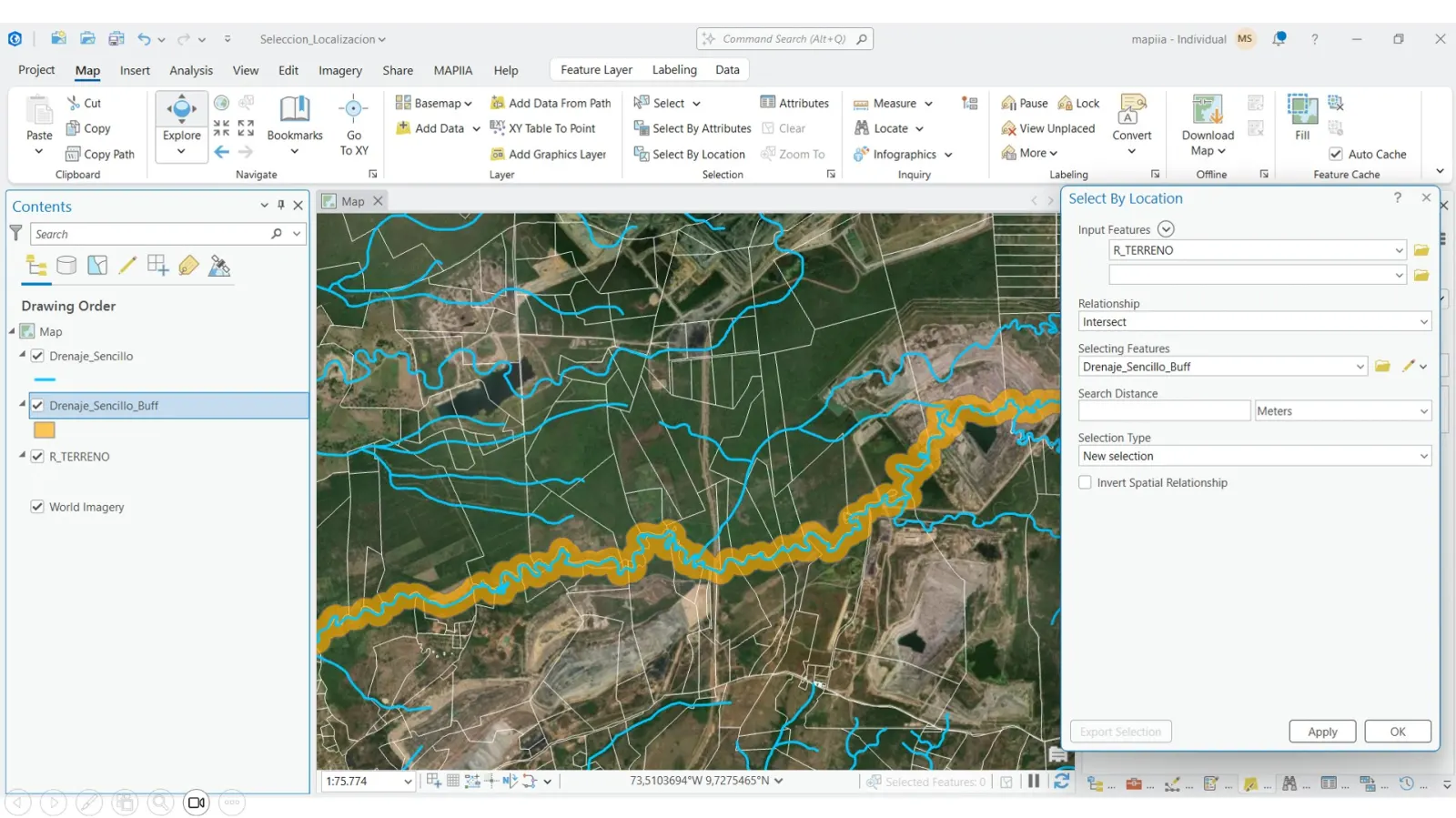Toggle the Auto Cache checkbox
This screenshot has height=818, width=1456.
click(1336, 154)
